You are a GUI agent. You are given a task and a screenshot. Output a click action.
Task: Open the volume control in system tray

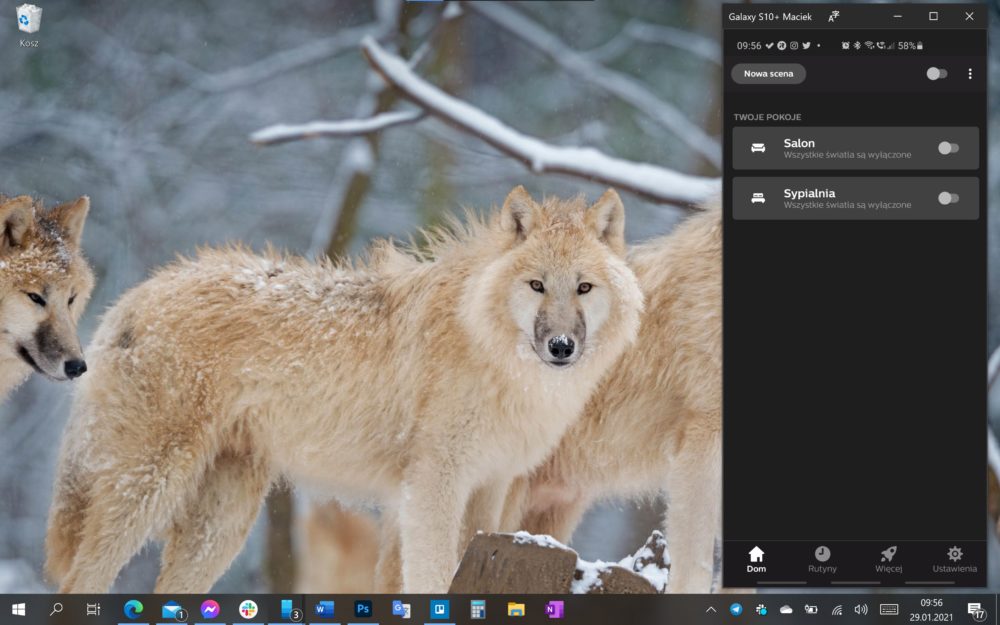click(x=861, y=610)
